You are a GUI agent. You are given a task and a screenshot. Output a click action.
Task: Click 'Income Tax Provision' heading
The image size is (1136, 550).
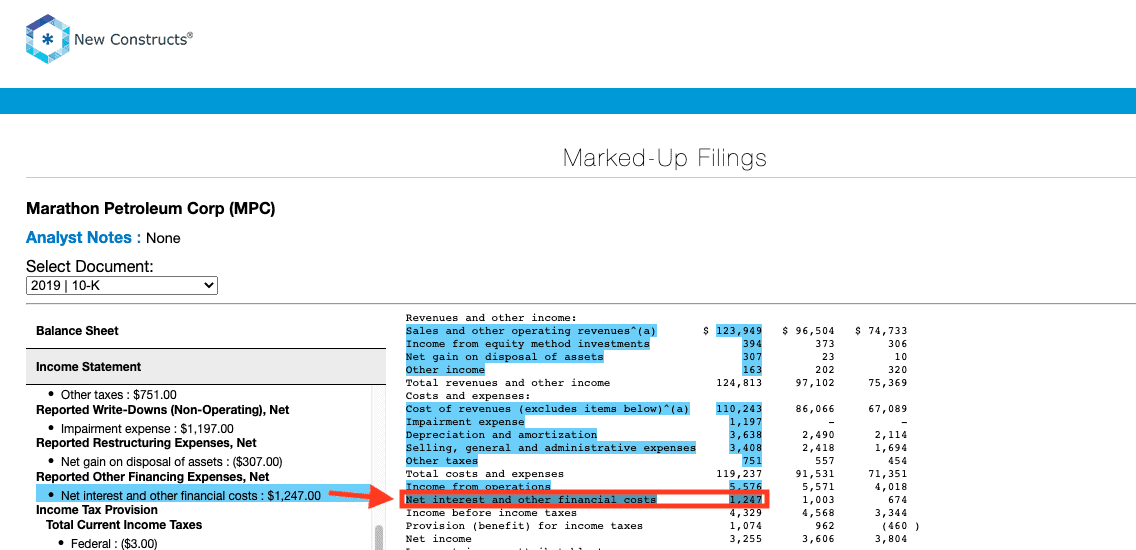click(x=96, y=510)
